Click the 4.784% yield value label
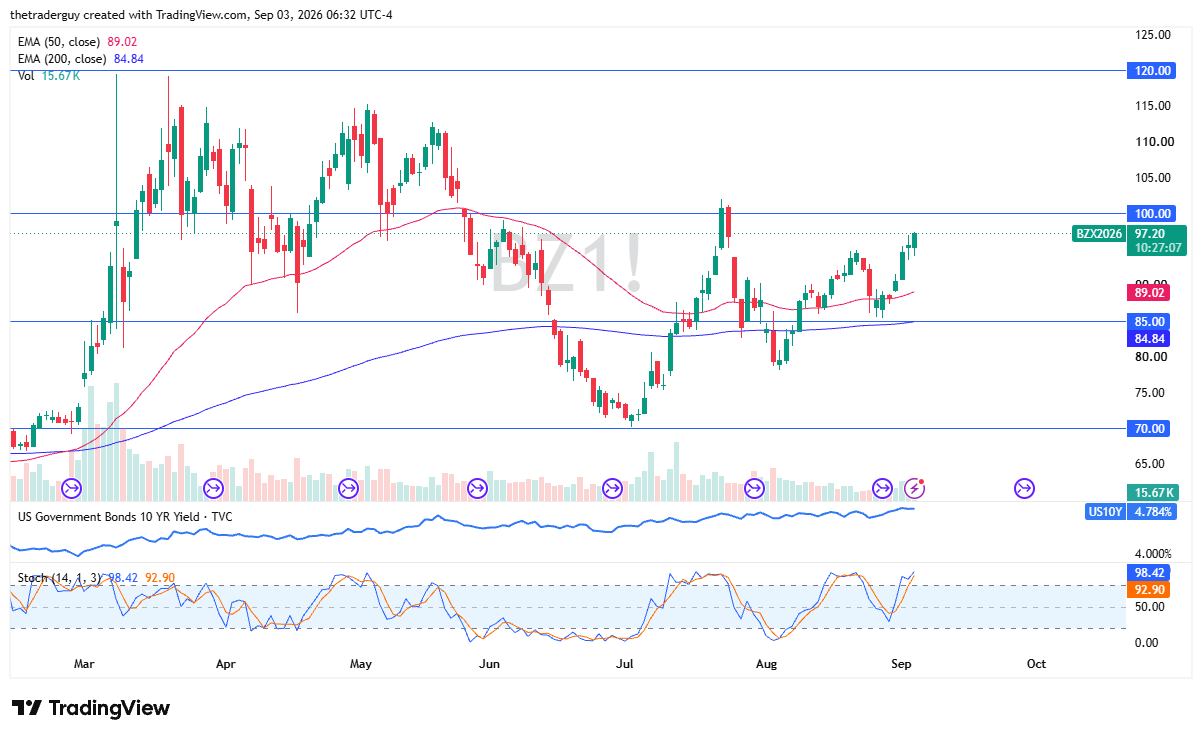This screenshot has width=1202, height=738. pyautogui.click(x=1153, y=512)
